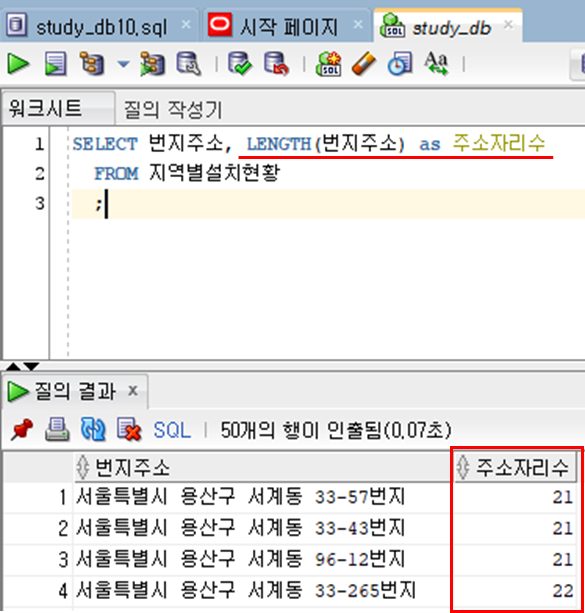Pin the query result with pushpin icon

[x=22, y=430]
